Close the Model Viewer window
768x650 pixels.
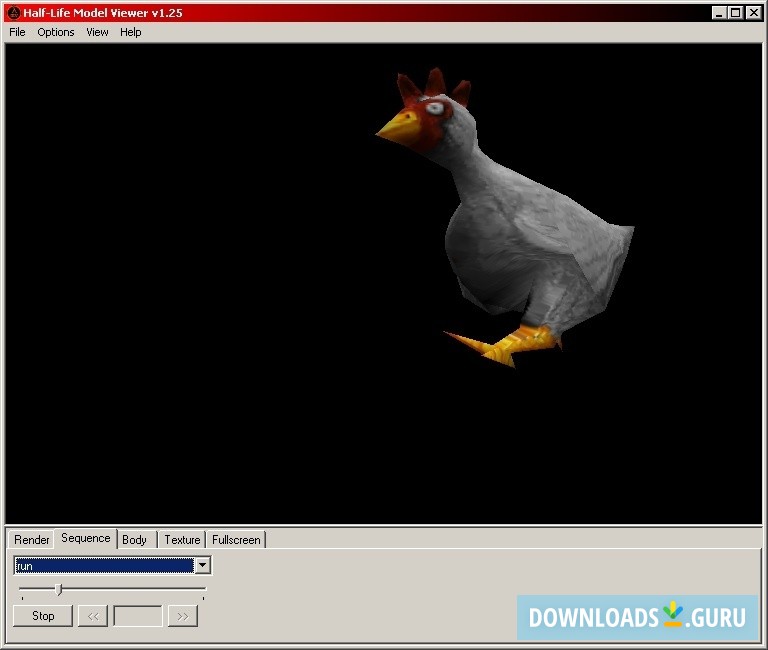tap(754, 13)
